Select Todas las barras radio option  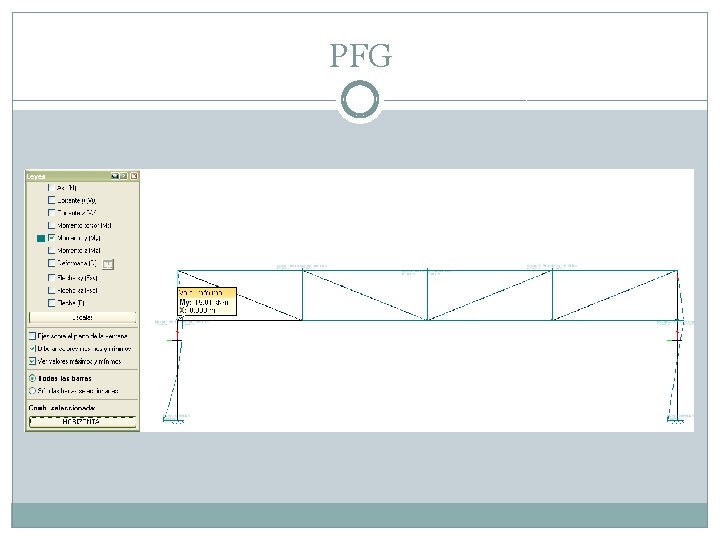33,378
